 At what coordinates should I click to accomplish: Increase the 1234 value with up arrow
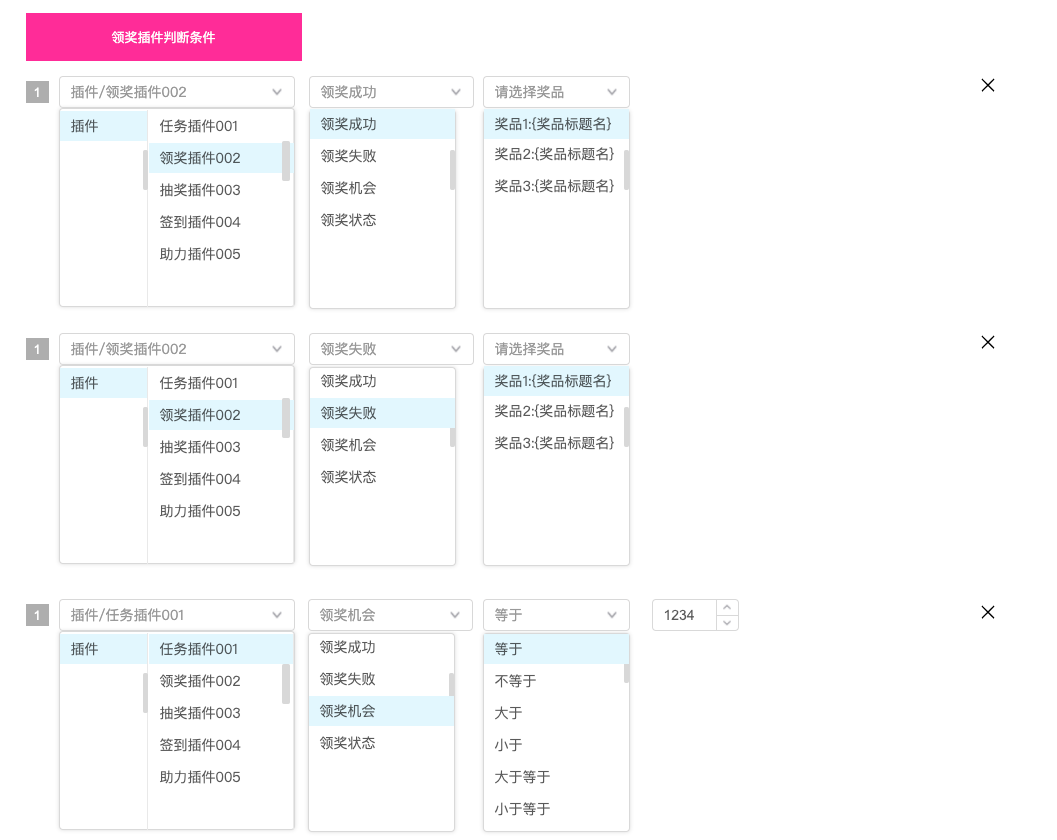pos(727,607)
